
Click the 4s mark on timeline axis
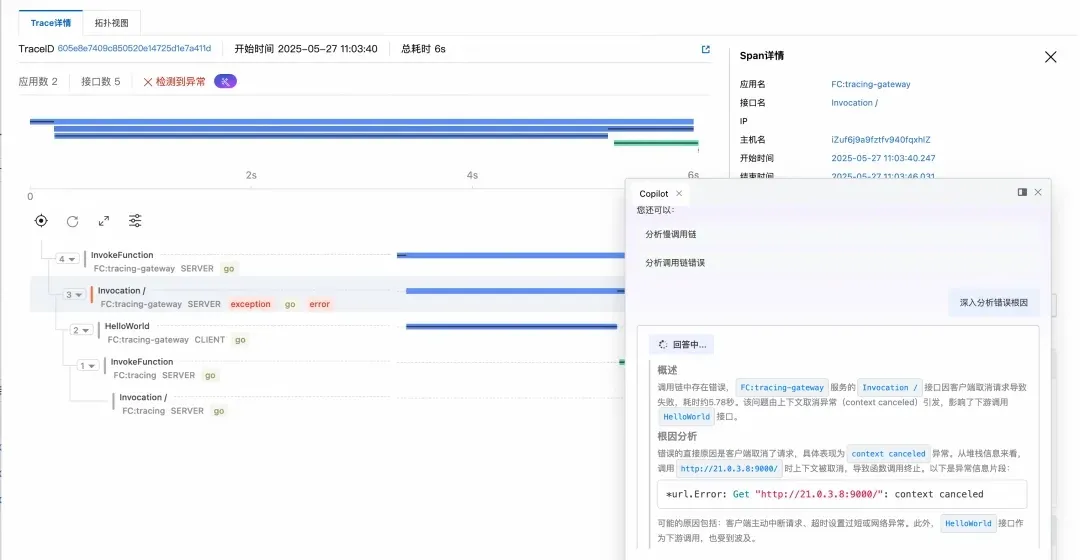472,175
